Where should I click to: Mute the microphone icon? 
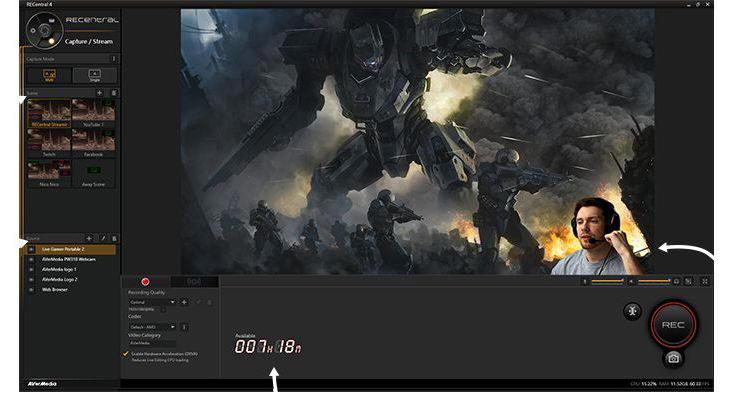(585, 281)
